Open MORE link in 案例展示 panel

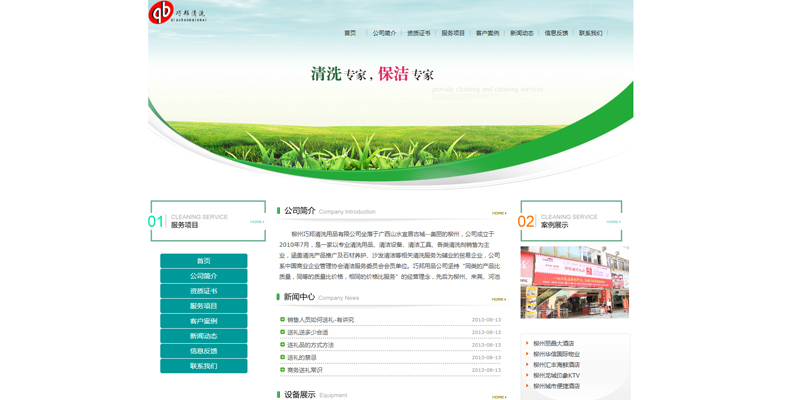coord(613,222)
